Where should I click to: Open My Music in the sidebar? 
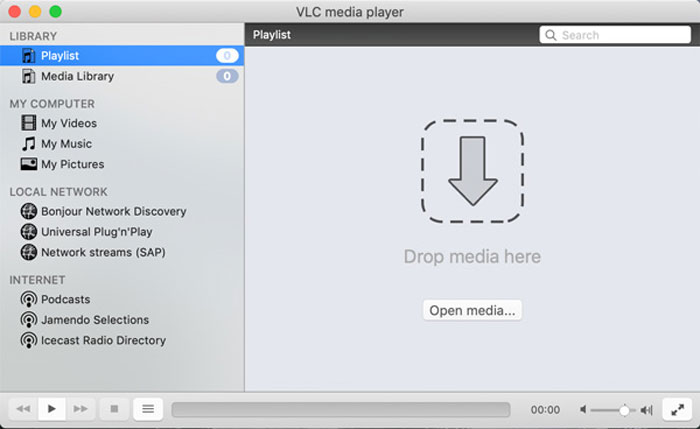(67, 144)
